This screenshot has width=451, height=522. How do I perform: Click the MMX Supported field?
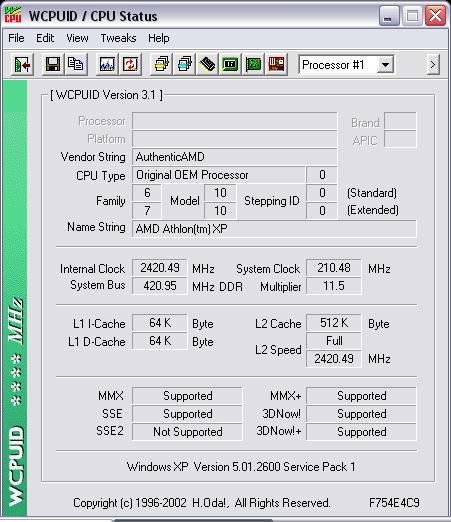pyautogui.click(x=187, y=396)
